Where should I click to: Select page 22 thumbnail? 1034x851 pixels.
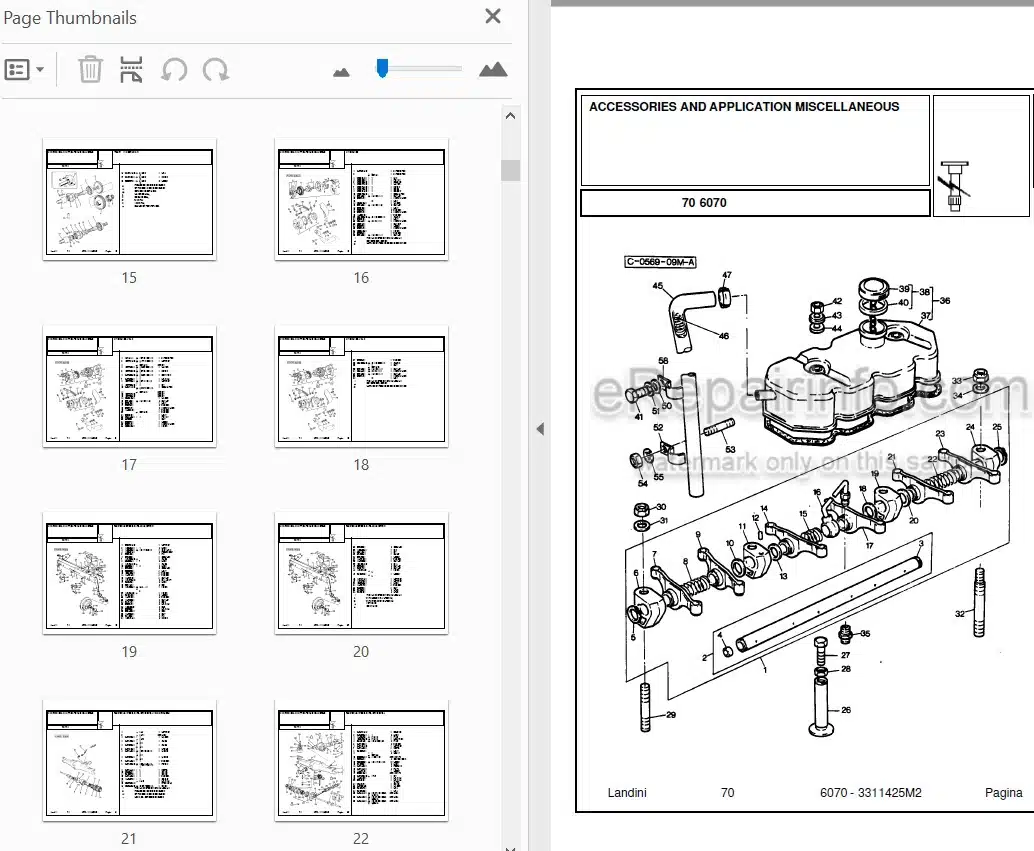pyautogui.click(x=361, y=761)
